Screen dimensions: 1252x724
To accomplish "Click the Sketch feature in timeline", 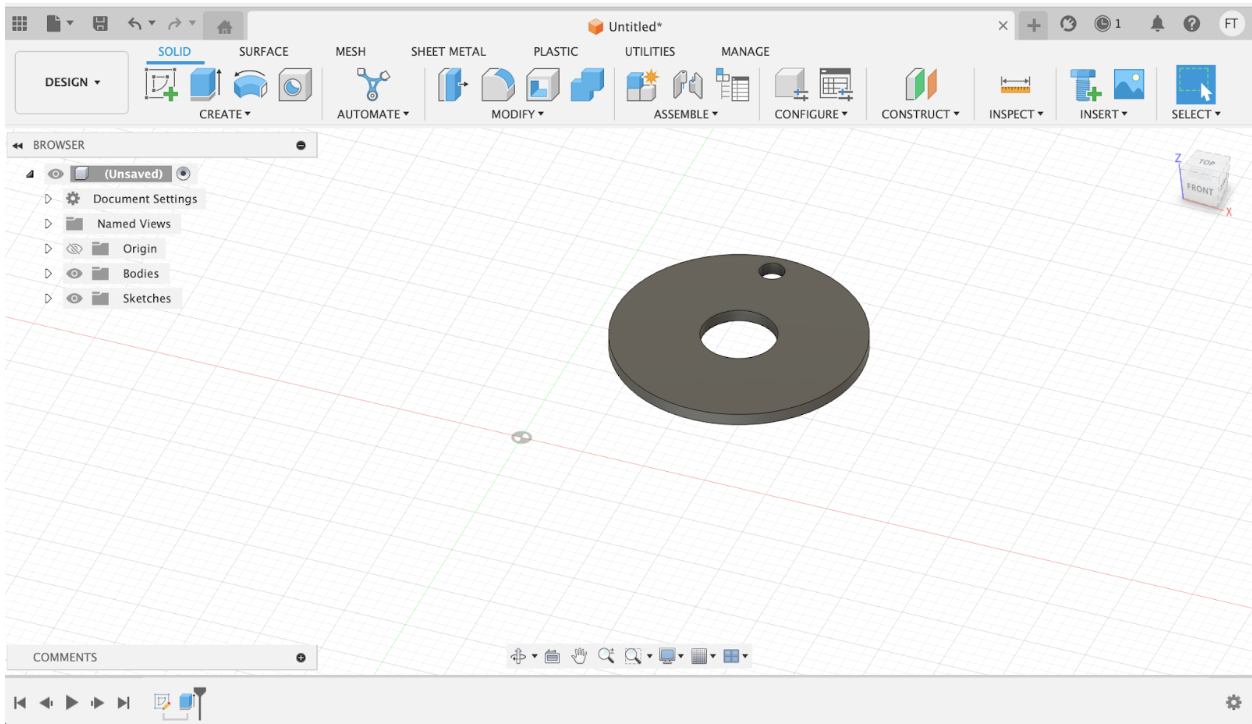I will pos(162,702).
